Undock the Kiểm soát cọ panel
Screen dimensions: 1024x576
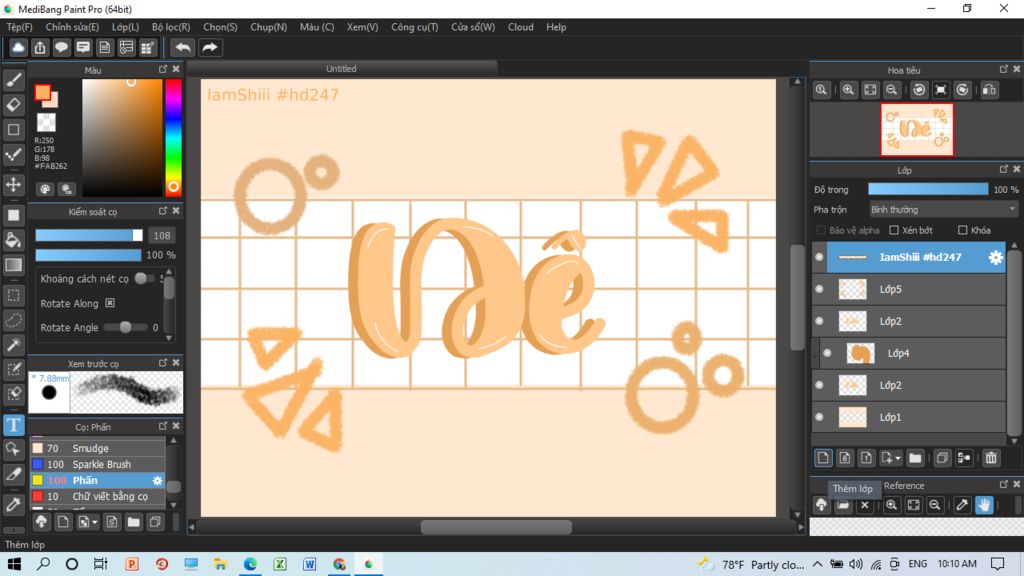pyautogui.click(x=163, y=211)
